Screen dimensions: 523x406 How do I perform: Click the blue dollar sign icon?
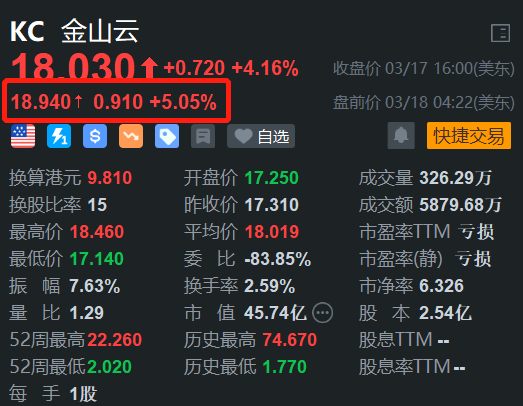click(95, 136)
